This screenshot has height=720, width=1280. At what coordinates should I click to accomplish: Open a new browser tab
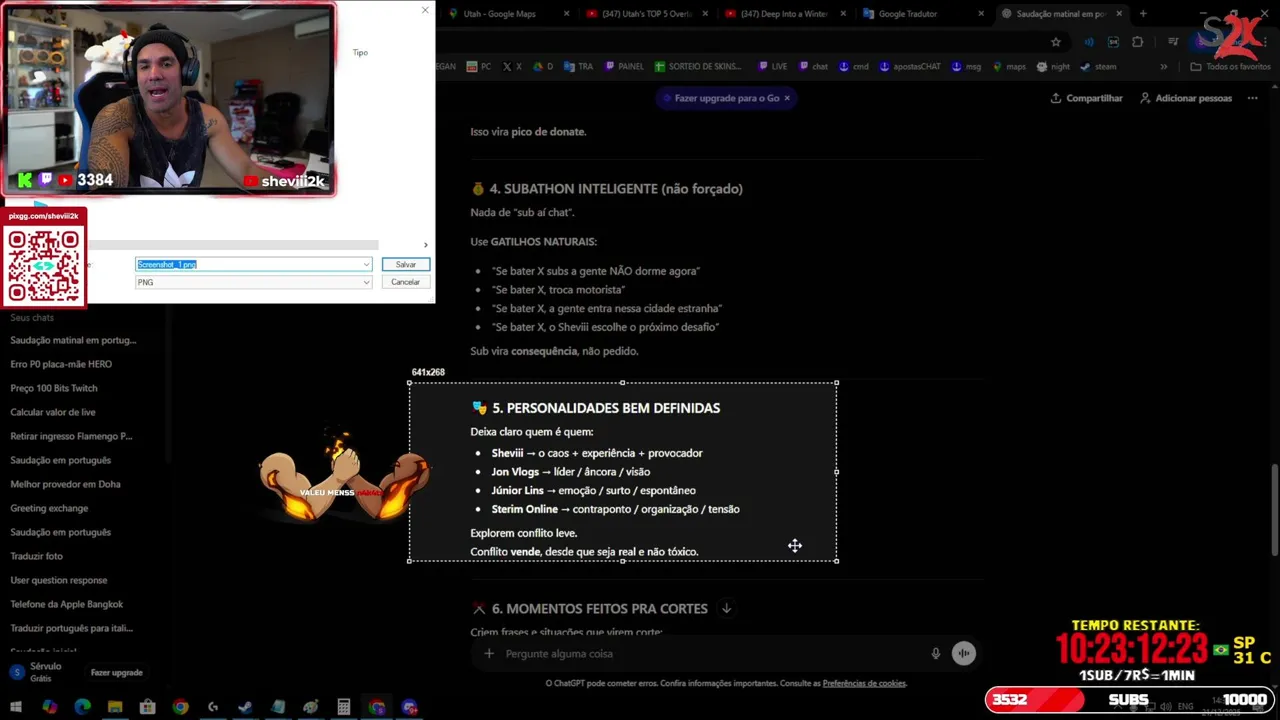click(x=1143, y=14)
